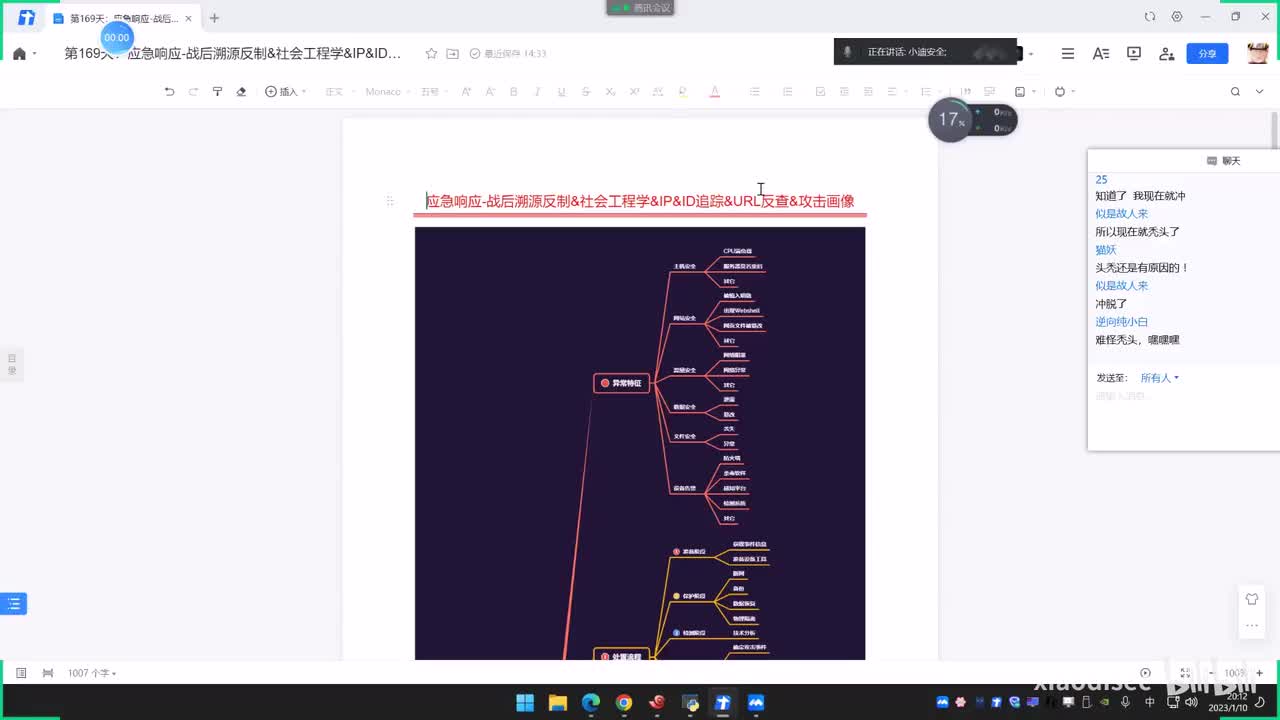Viewport: 1280px width, 720px height.
Task: Choose the red font color button
Action: pyautogui.click(x=715, y=92)
